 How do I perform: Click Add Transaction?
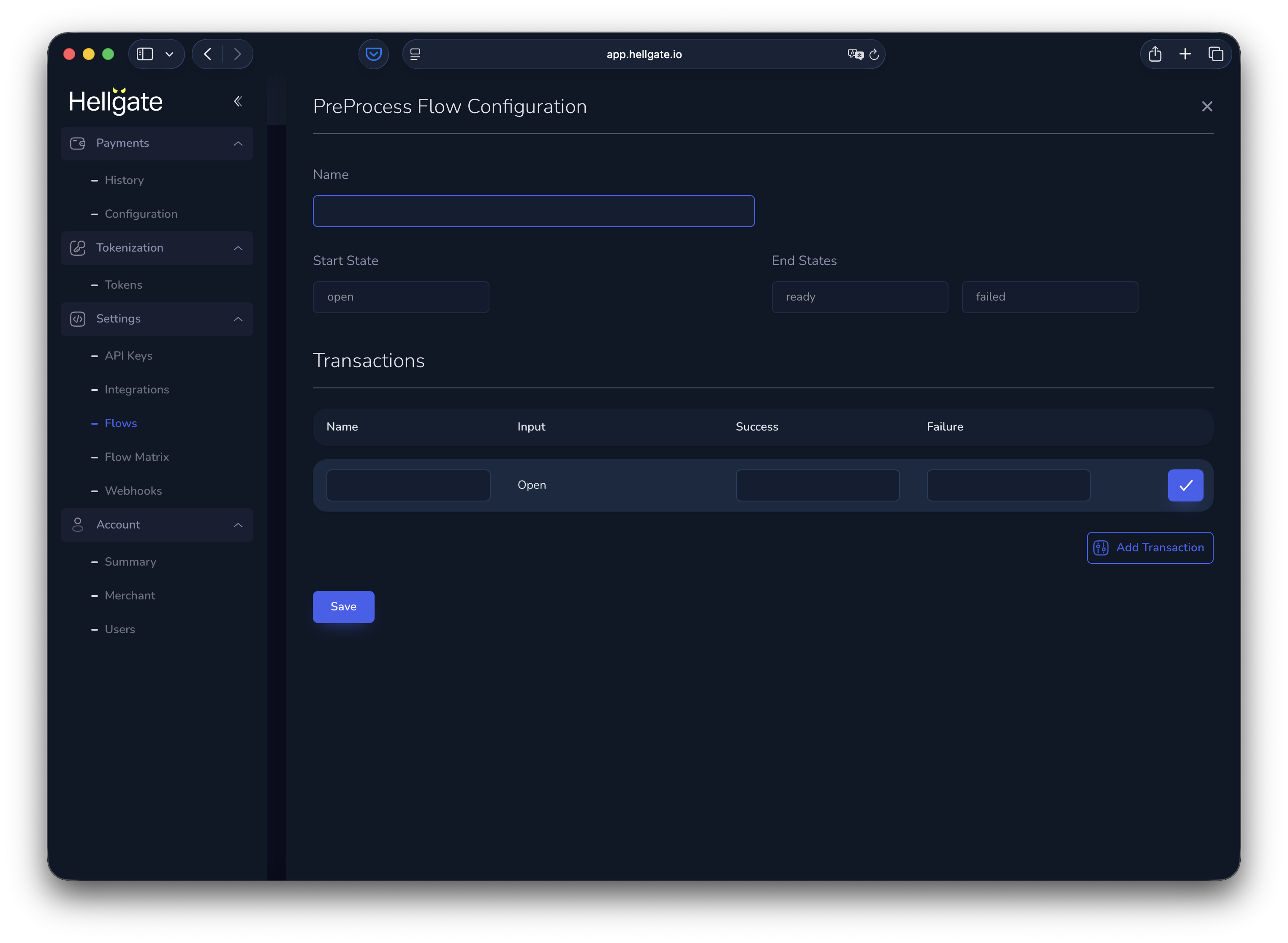tap(1150, 547)
